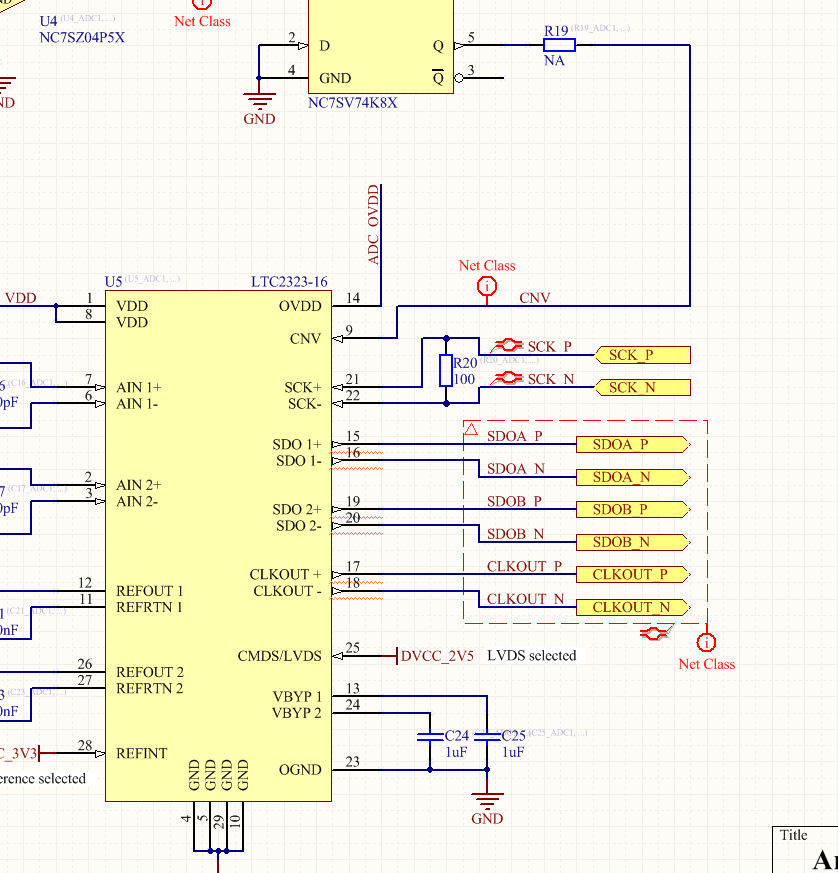
Task: Select capacitor C25 symbol
Action: coord(487,737)
